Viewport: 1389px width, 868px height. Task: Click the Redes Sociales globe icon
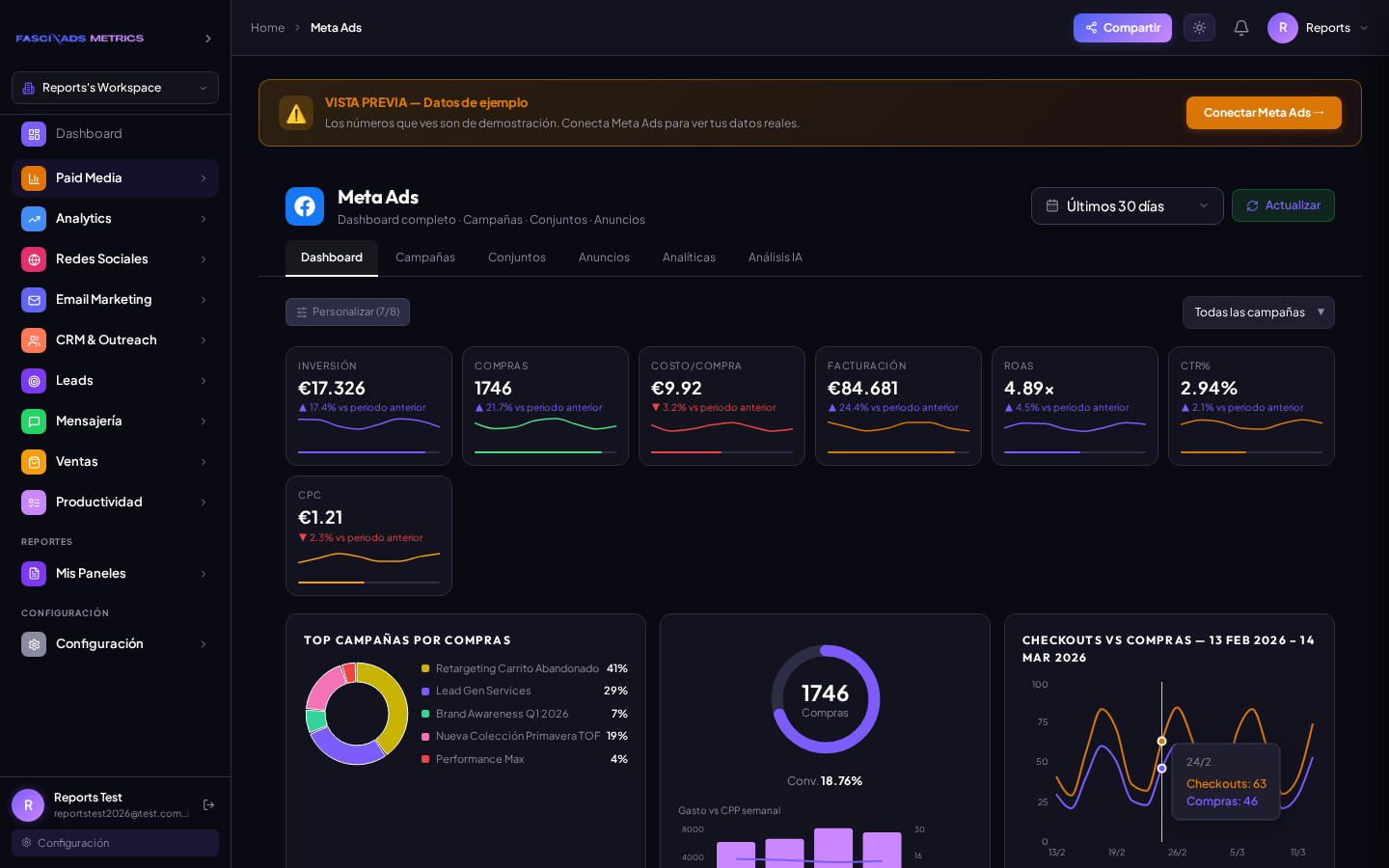click(x=34, y=259)
